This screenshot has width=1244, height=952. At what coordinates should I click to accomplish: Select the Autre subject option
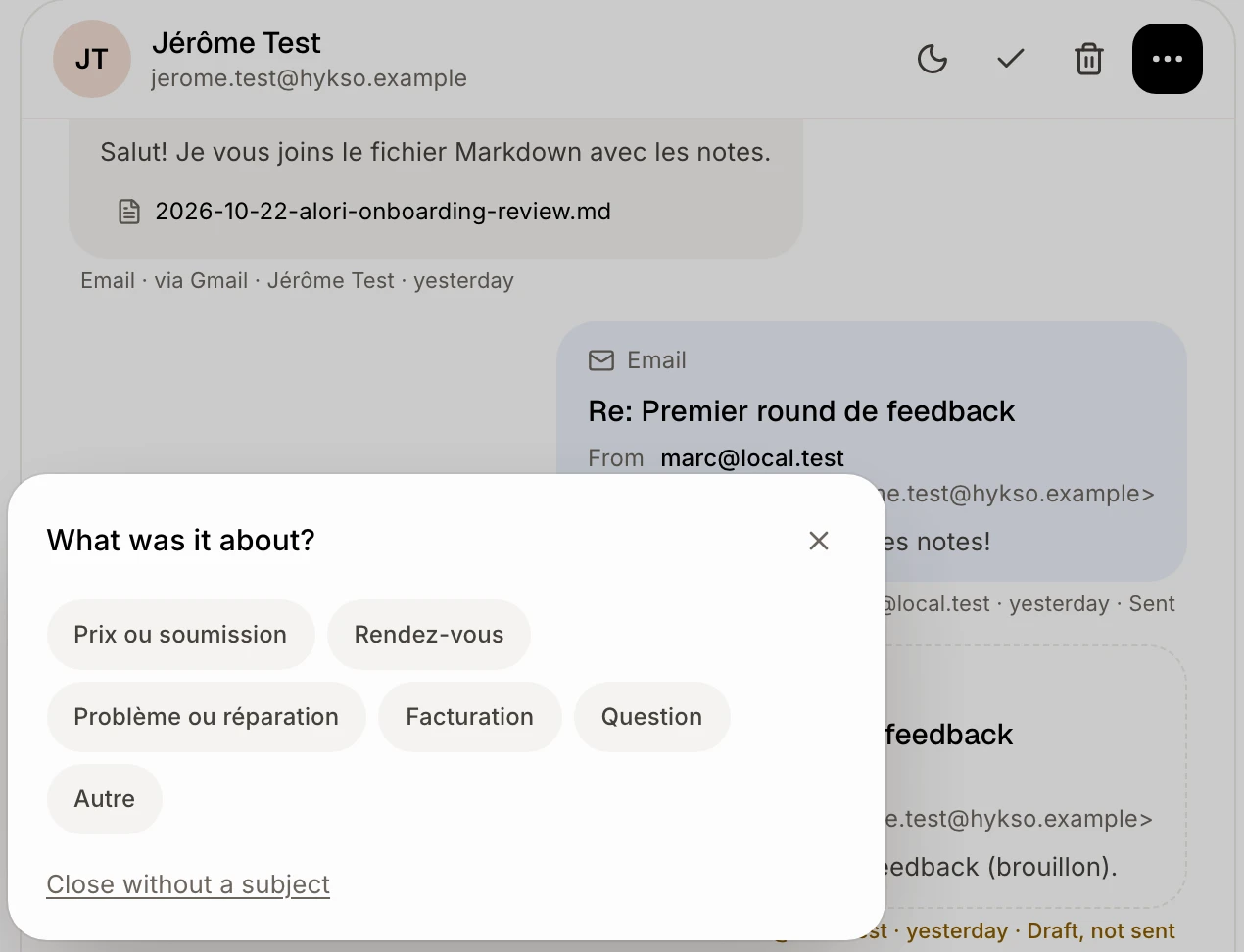tap(105, 799)
